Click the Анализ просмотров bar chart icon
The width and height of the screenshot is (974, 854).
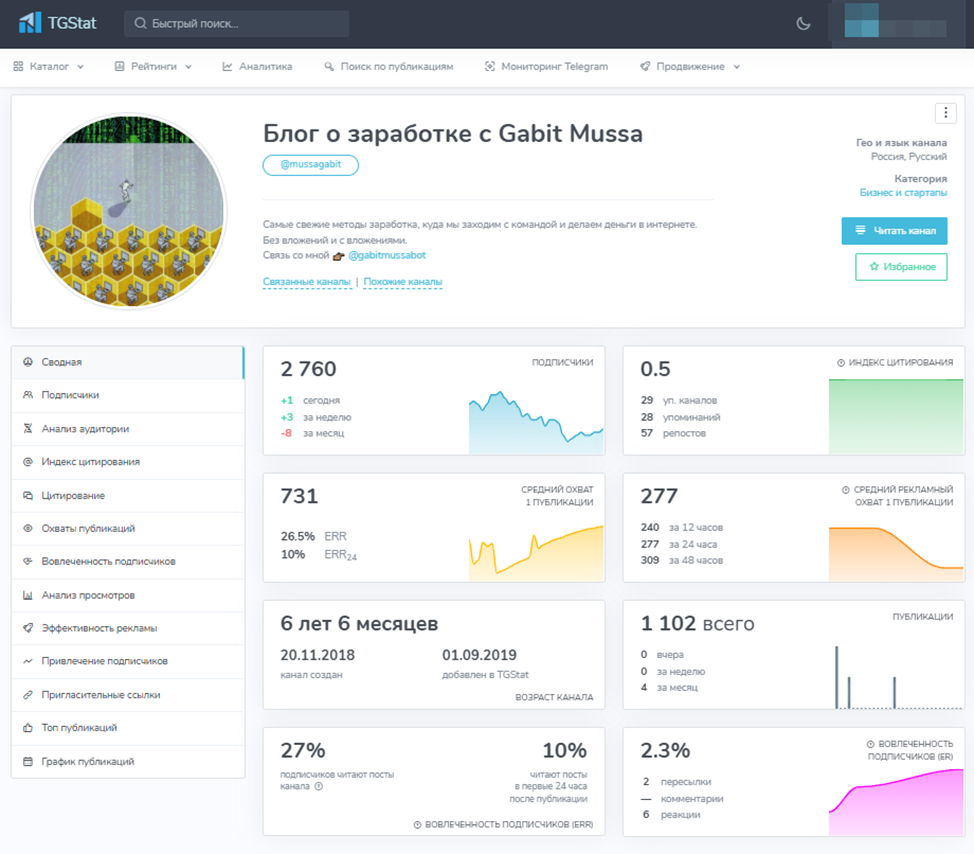coord(27,595)
